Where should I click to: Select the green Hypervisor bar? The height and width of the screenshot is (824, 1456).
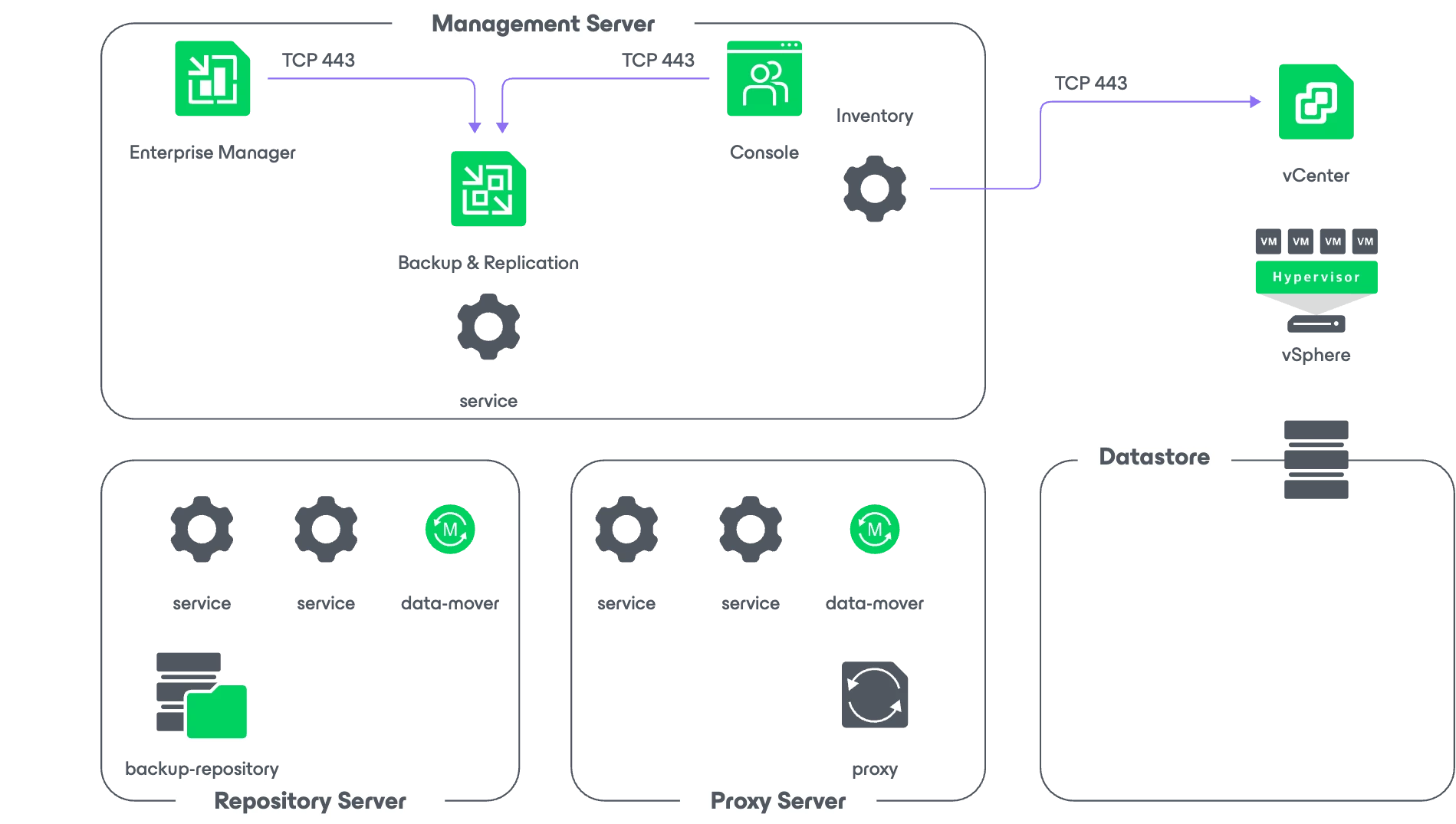(1316, 277)
